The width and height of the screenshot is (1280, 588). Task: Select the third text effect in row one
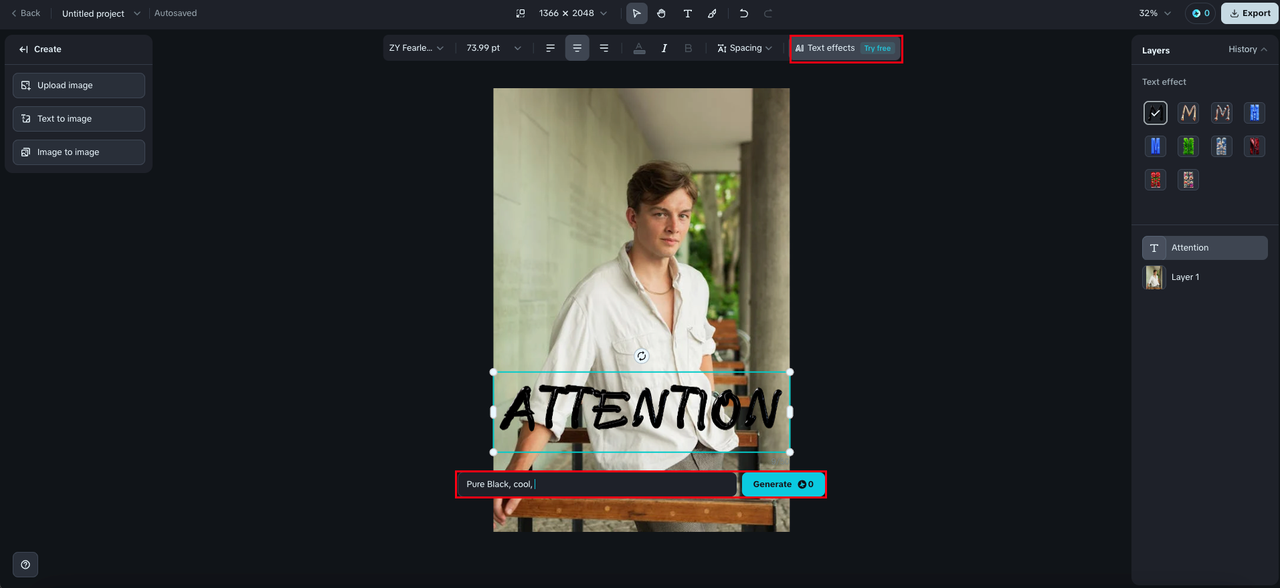pos(1221,113)
